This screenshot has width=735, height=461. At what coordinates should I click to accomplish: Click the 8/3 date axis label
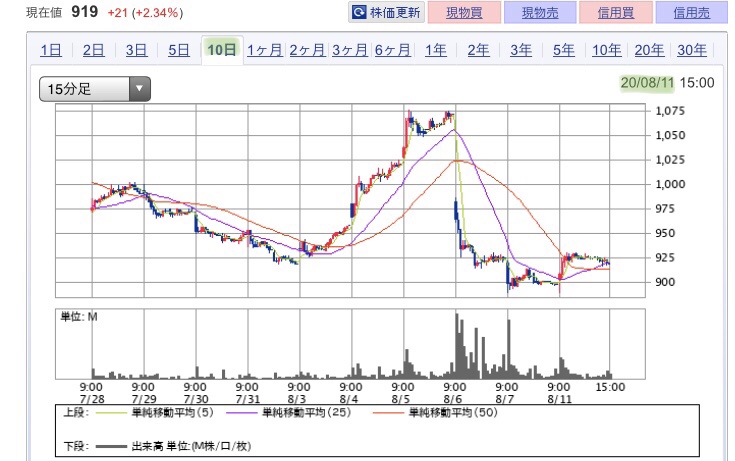[297, 399]
